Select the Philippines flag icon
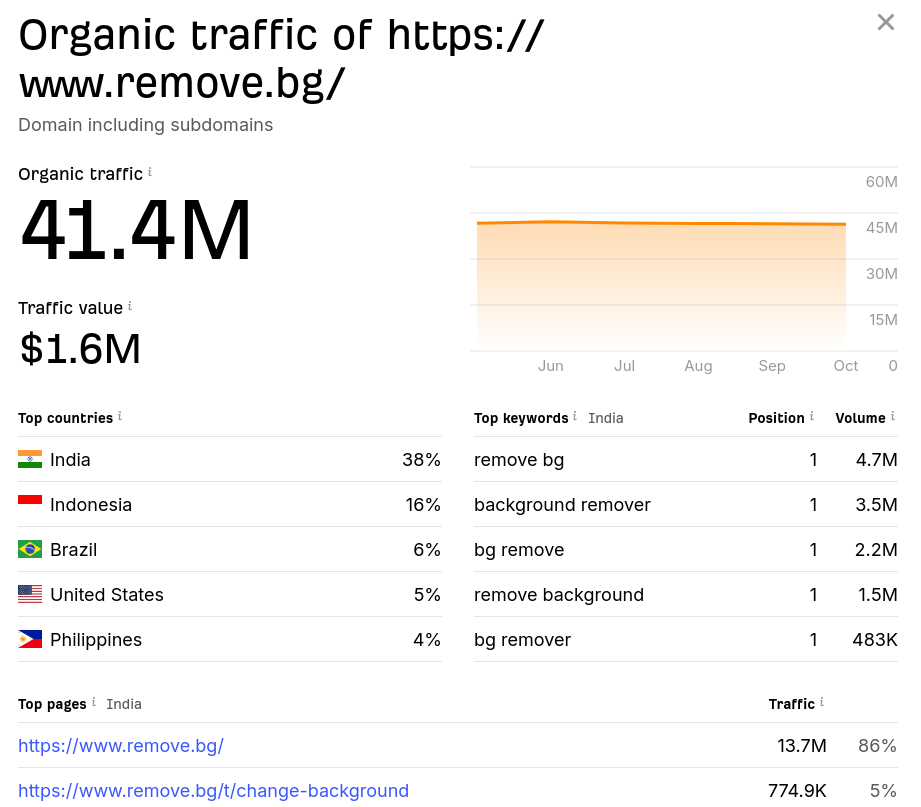The image size is (921, 807). (30, 639)
